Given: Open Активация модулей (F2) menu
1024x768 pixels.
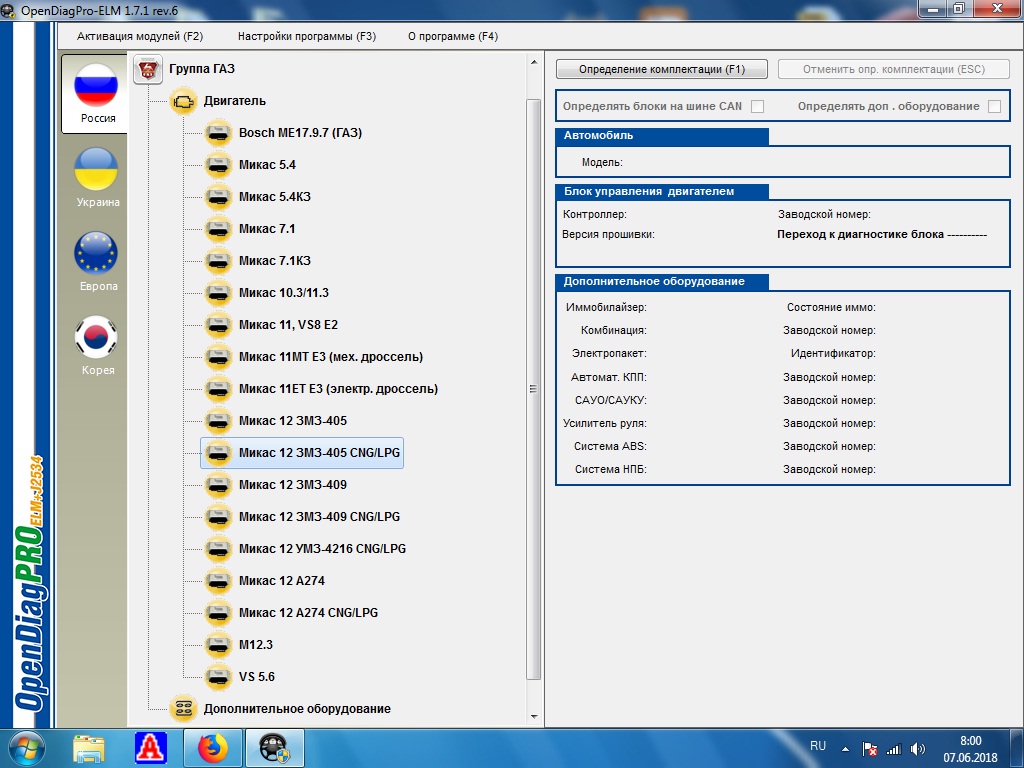Looking at the screenshot, I should [x=140, y=37].
